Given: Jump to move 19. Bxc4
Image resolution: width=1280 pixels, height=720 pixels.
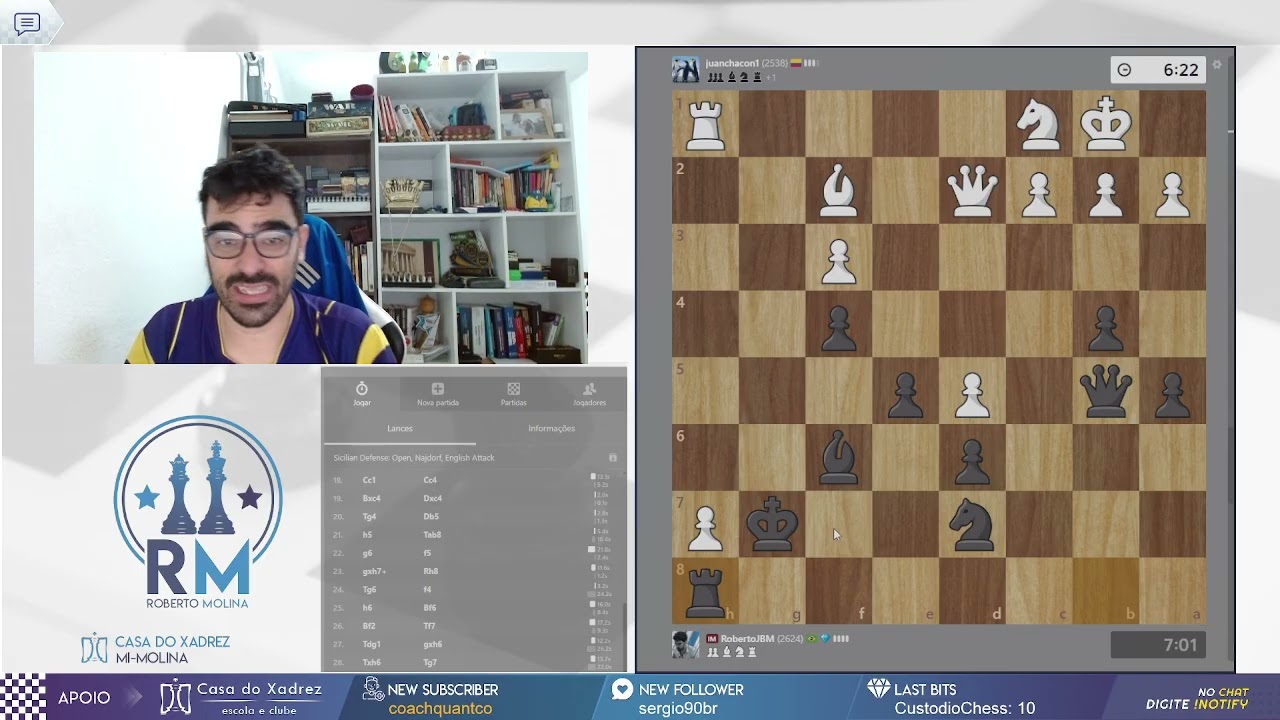Looking at the screenshot, I should 372,498.
